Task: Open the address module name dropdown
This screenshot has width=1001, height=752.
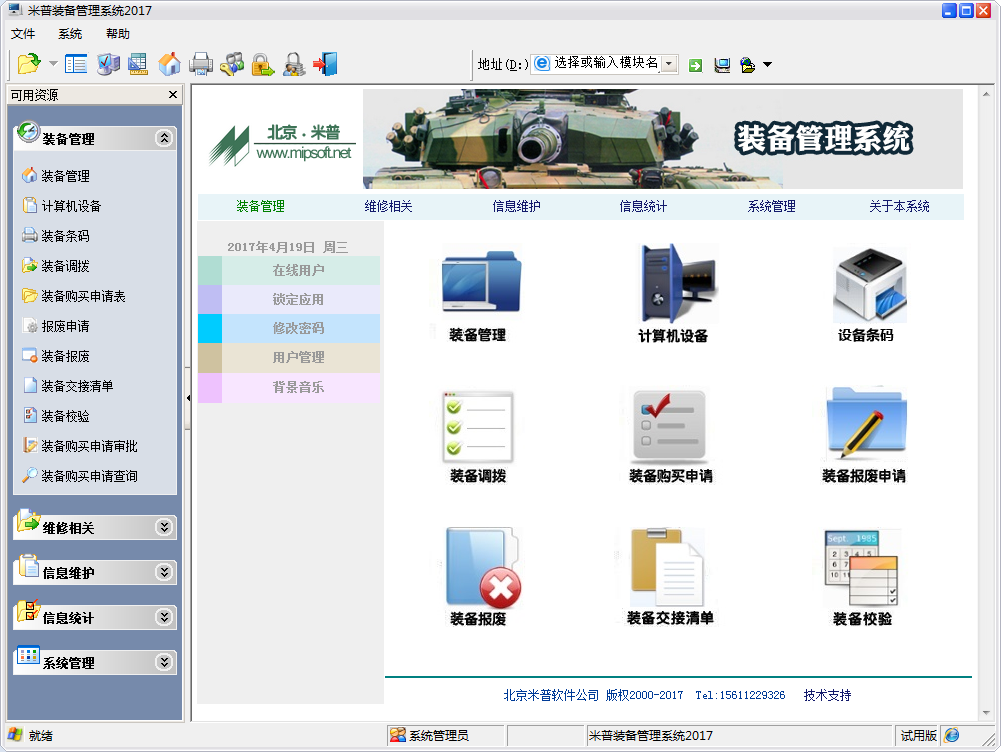Action: coord(669,64)
